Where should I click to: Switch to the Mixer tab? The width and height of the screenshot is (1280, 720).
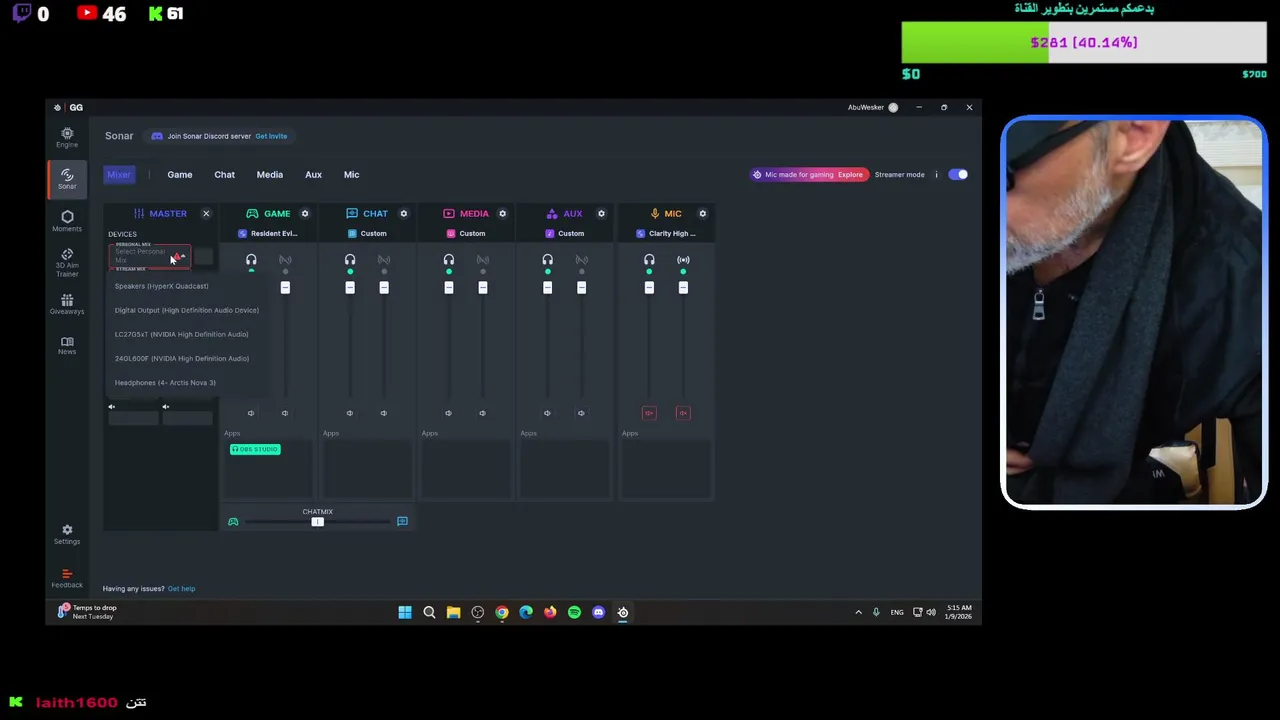[x=119, y=174]
